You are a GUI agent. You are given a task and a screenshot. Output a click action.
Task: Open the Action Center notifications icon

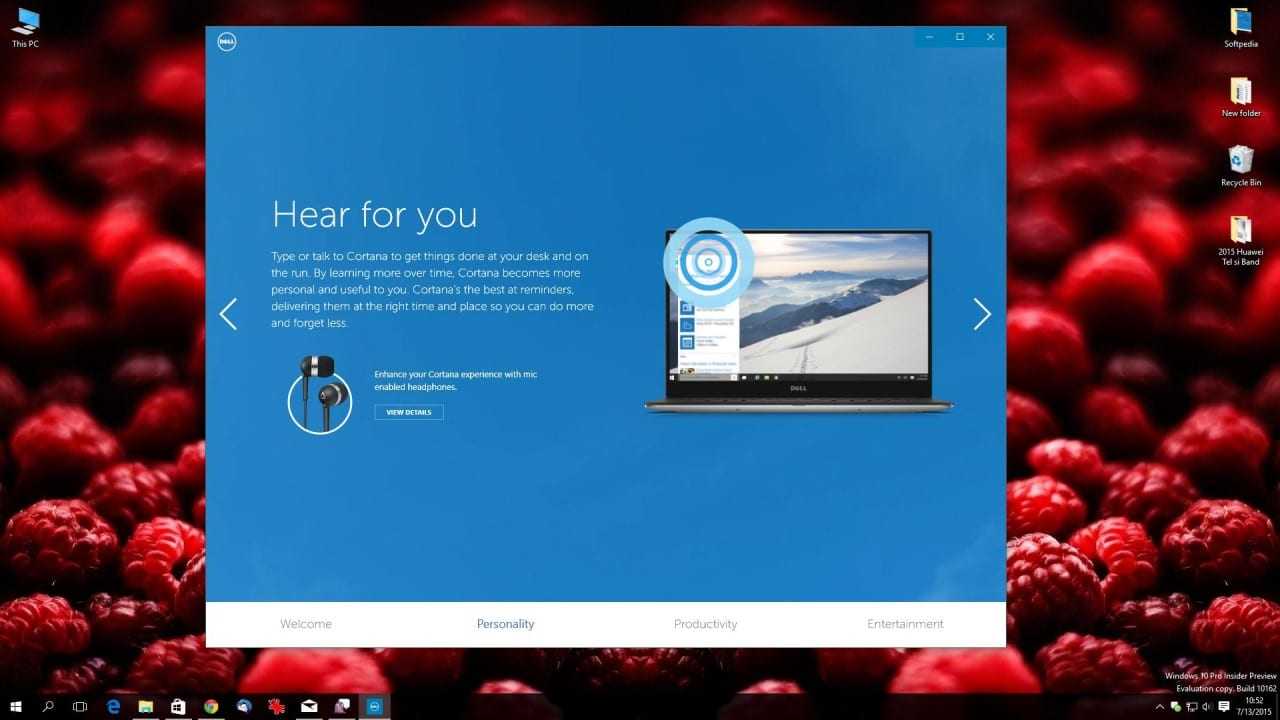(x=1224, y=707)
